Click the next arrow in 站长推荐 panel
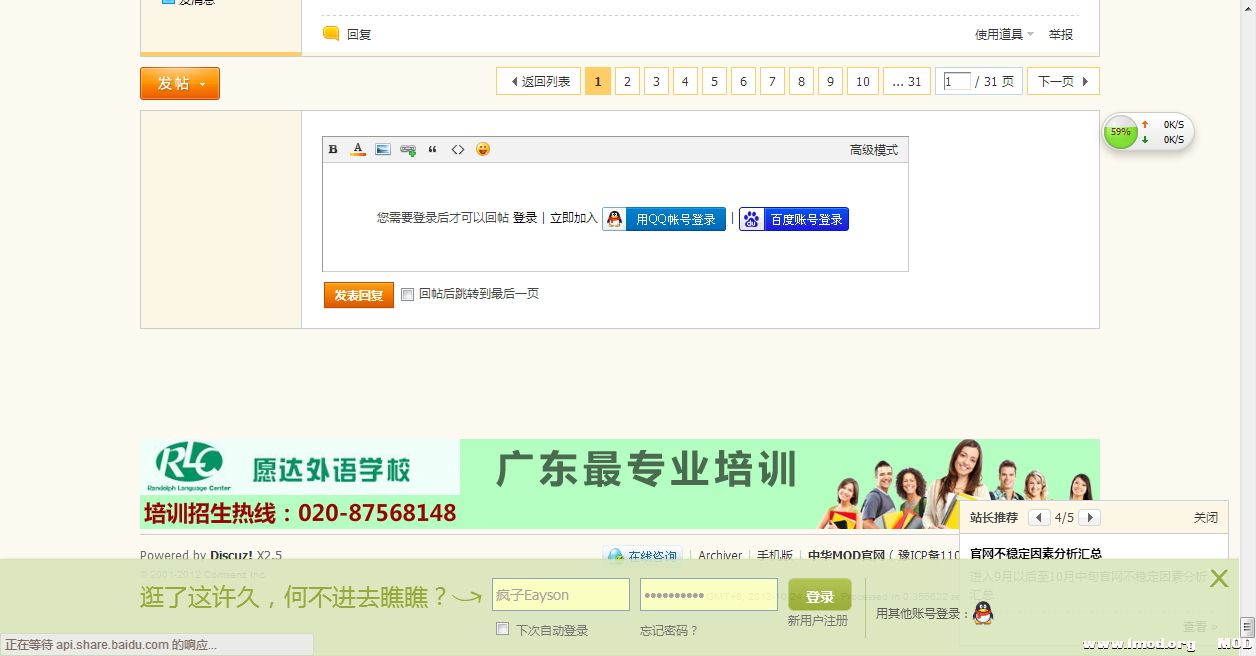Image resolution: width=1256 pixels, height=656 pixels. coord(1089,517)
